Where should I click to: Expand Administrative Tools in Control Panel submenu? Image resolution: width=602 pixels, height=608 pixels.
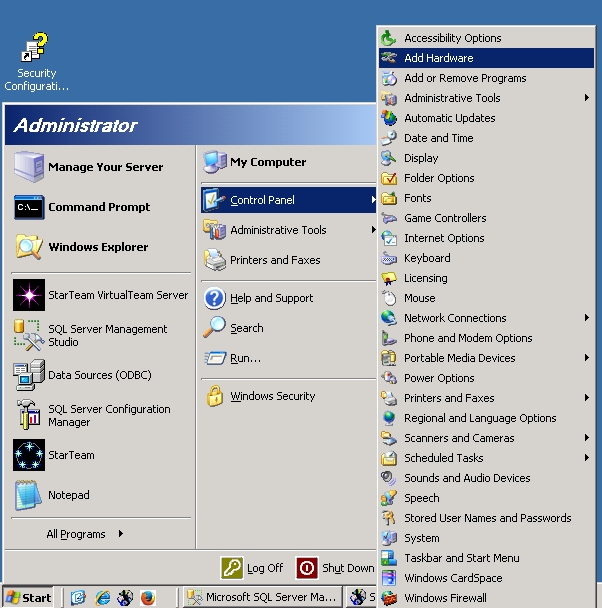click(x=452, y=98)
